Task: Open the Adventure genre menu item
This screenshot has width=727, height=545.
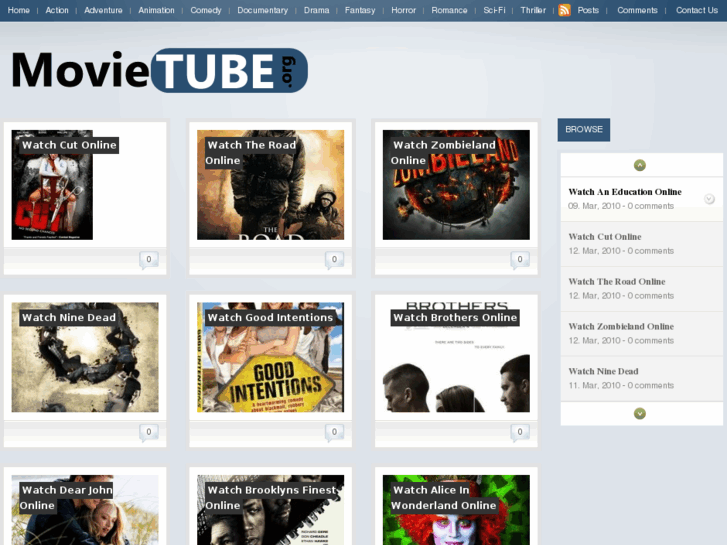Action: 103,10
